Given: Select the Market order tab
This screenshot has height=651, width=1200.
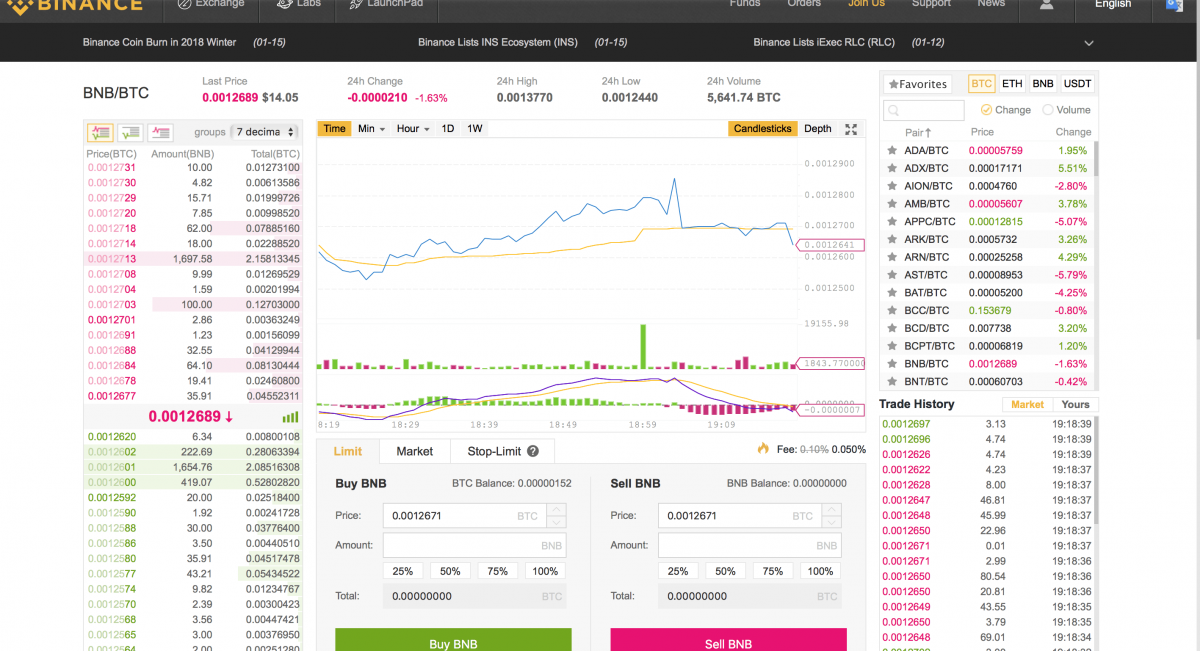Looking at the screenshot, I should click(414, 451).
